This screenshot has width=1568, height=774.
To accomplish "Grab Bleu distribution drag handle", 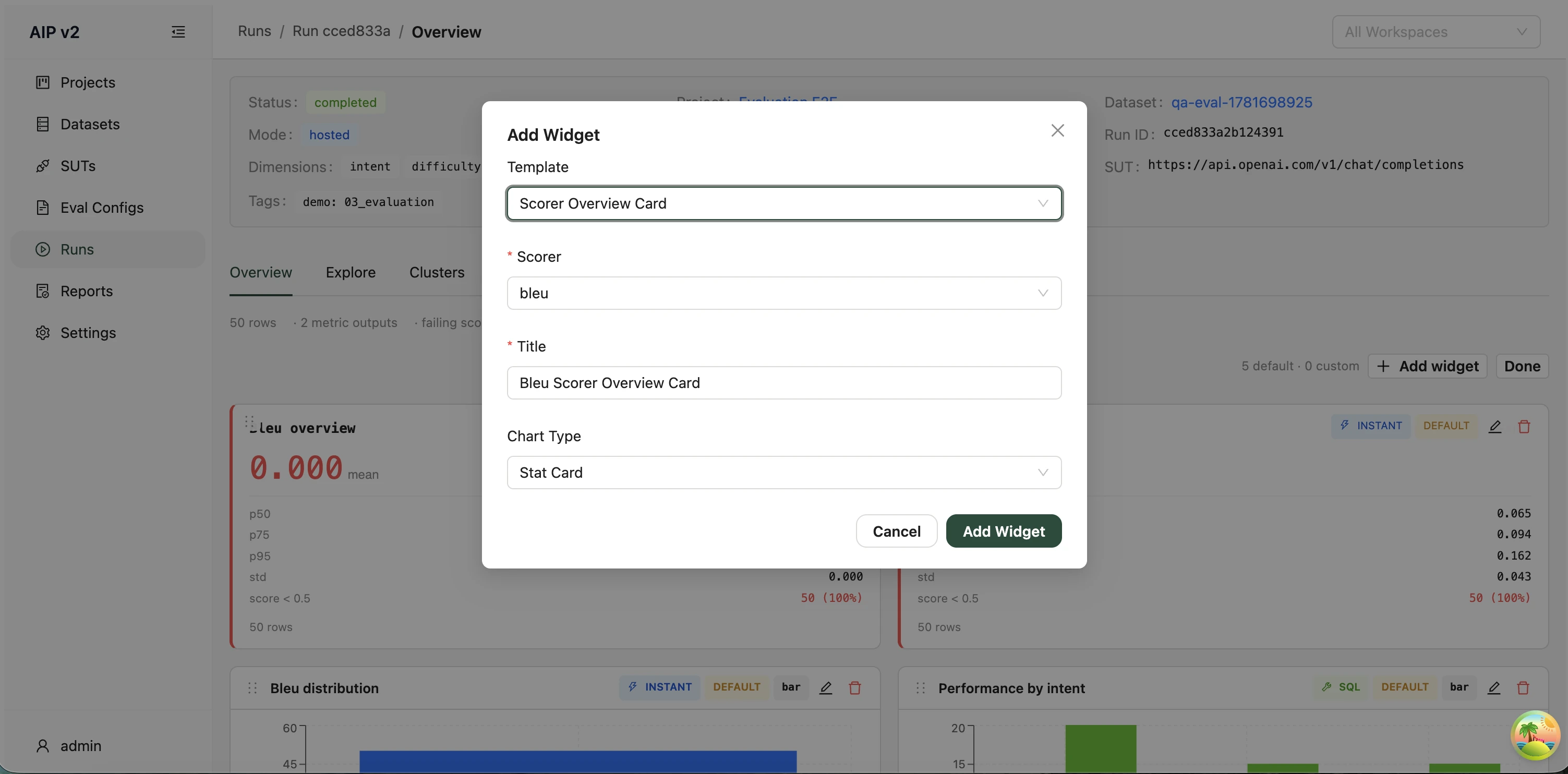I will [x=252, y=687].
